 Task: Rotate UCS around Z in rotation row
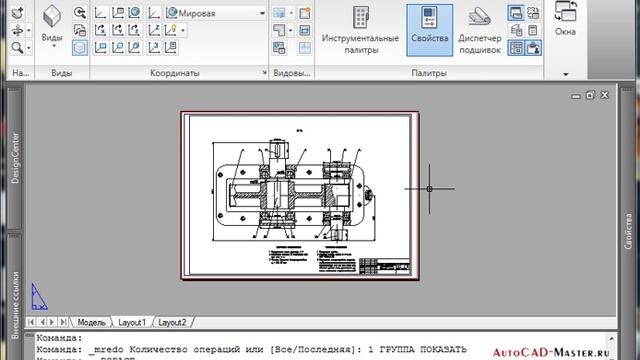tap(134, 30)
